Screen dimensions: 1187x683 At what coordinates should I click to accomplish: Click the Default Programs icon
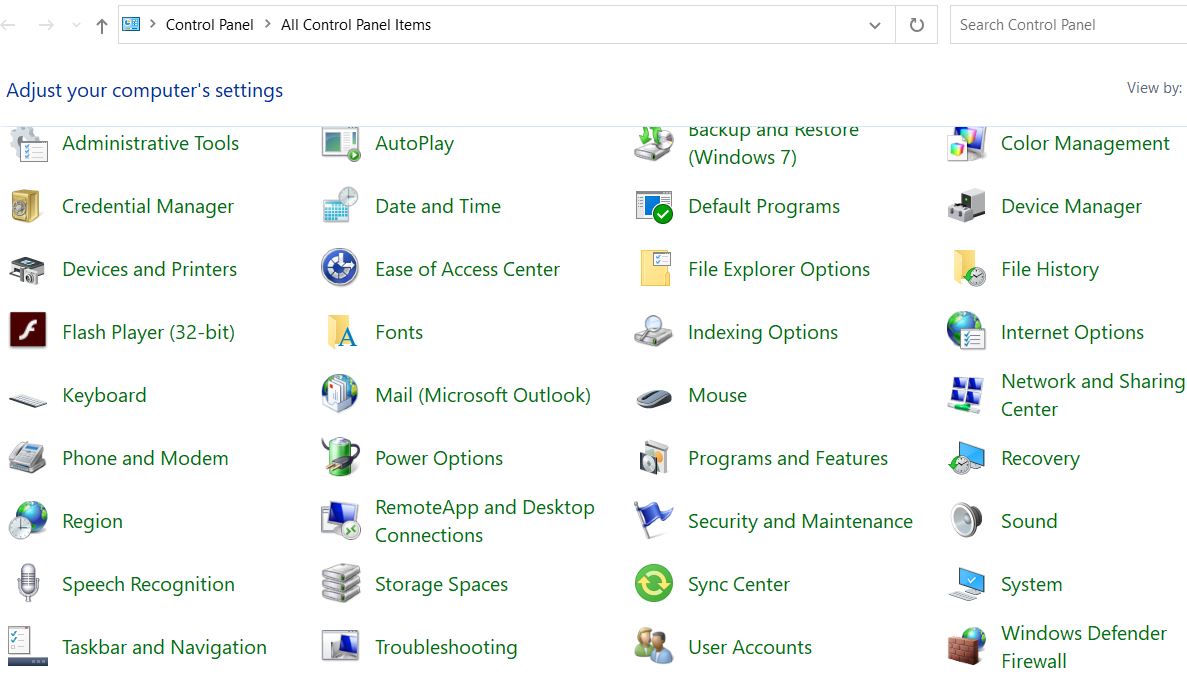(654, 207)
